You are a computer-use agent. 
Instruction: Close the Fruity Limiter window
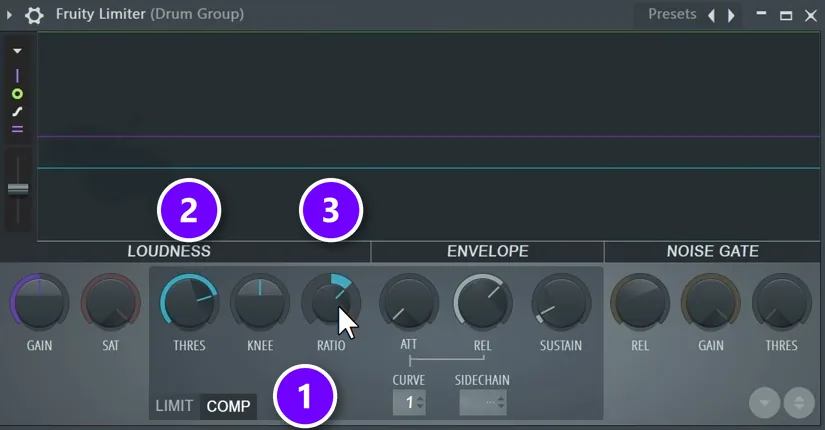[x=811, y=15]
